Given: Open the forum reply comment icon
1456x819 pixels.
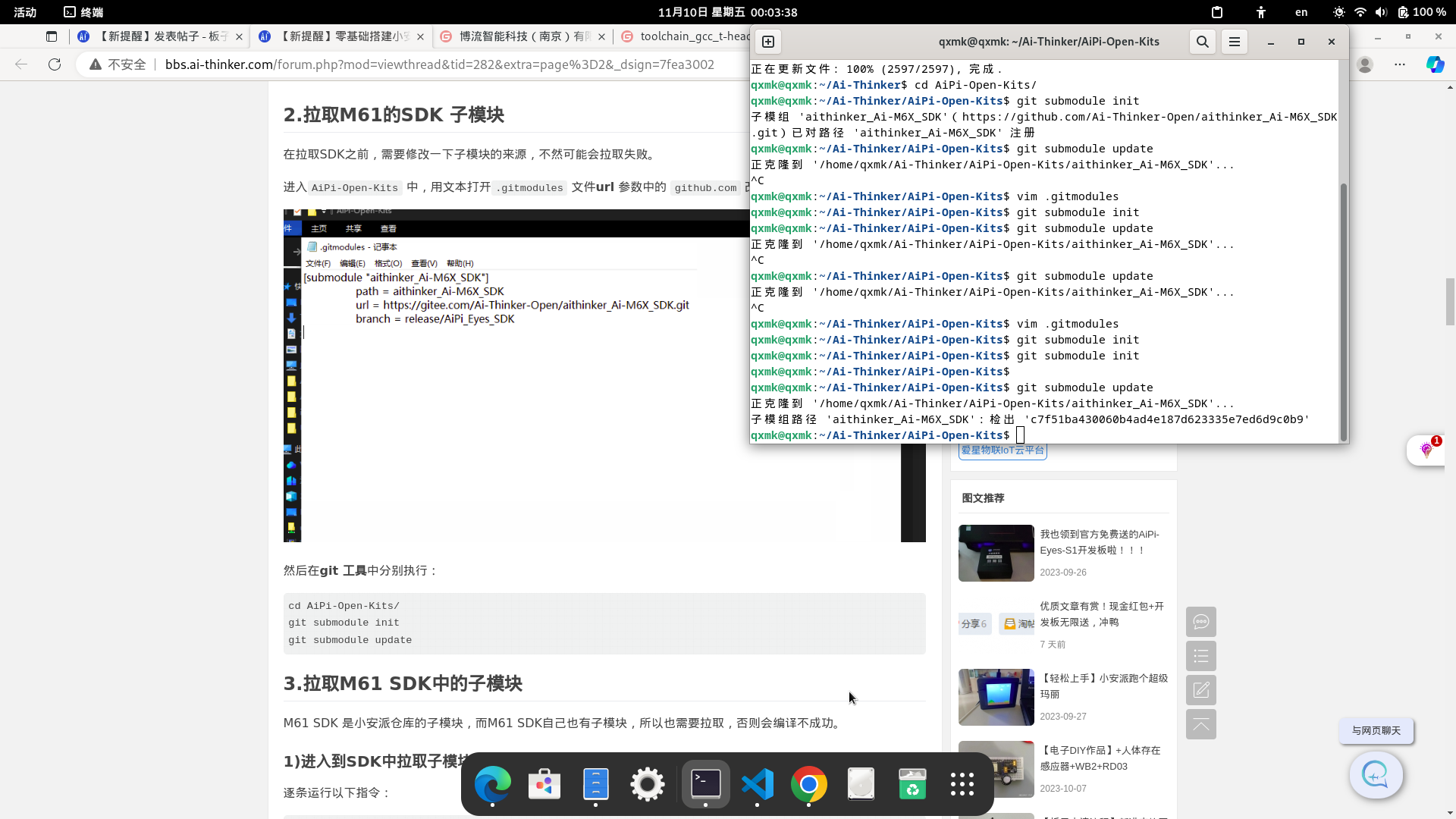Looking at the screenshot, I should point(1201,622).
